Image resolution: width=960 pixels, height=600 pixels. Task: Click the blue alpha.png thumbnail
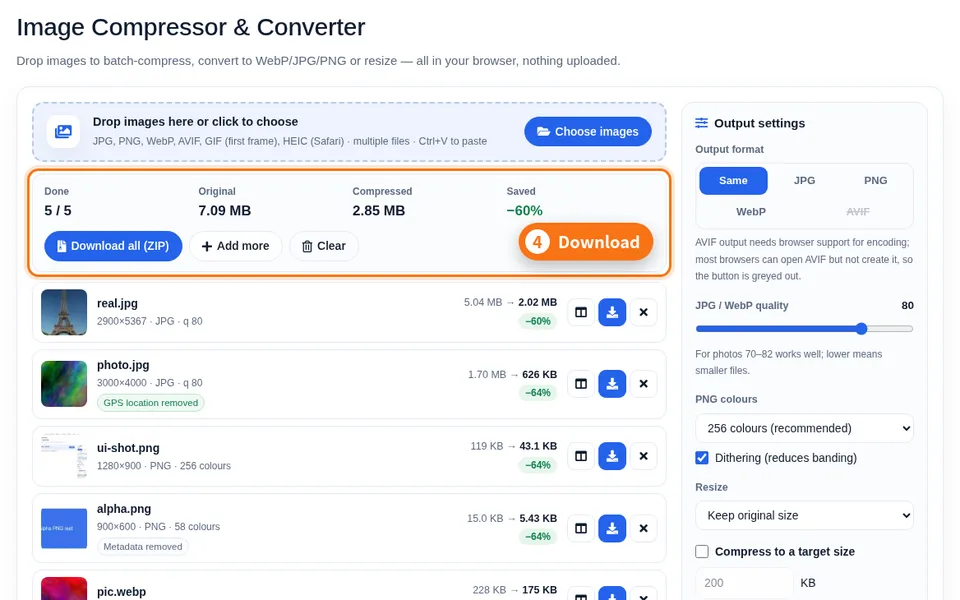point(64,528)
